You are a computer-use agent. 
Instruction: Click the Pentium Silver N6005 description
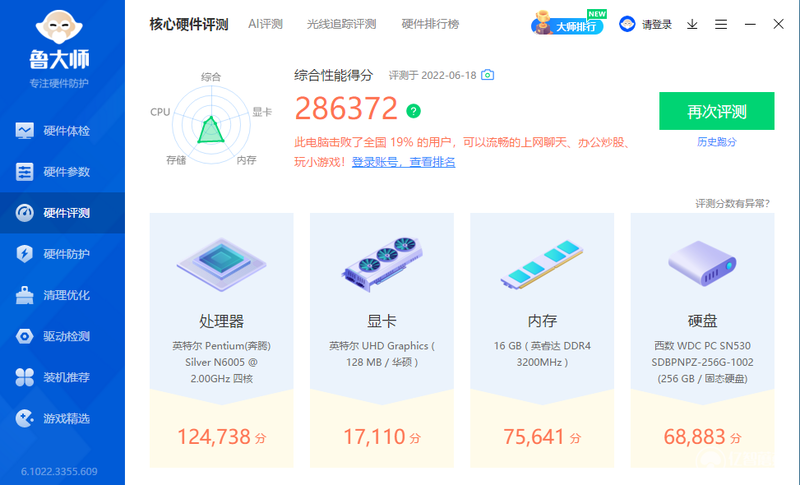pyautogui.click(x=221, y=362)
